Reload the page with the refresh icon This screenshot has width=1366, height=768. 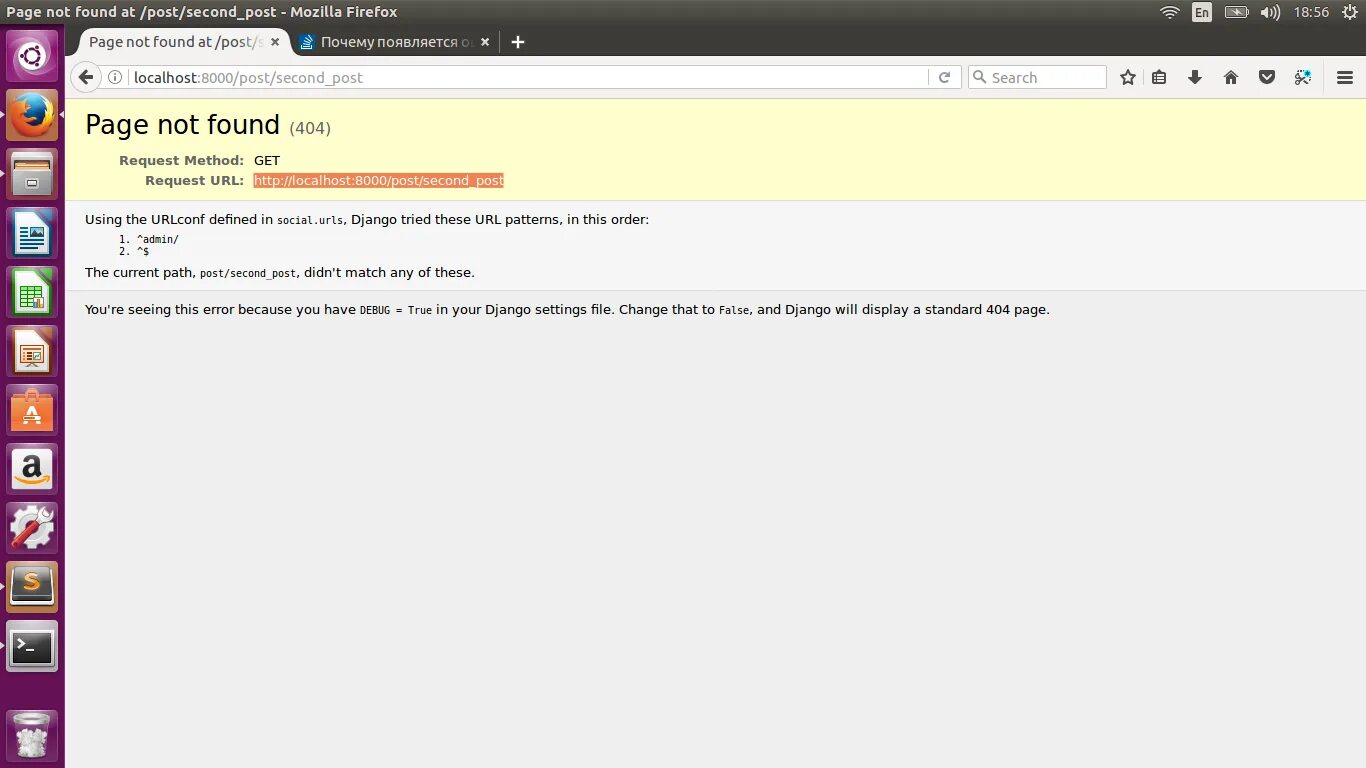pos(944,77)
